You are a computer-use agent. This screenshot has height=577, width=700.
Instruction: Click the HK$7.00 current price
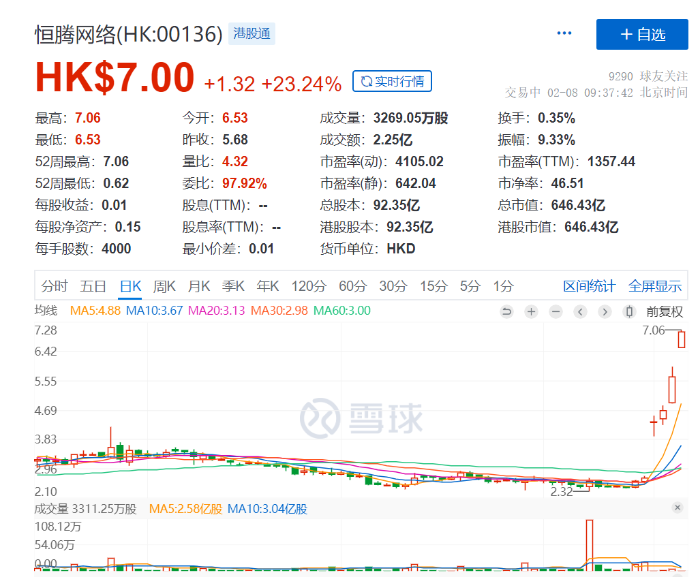click(115, 77)
